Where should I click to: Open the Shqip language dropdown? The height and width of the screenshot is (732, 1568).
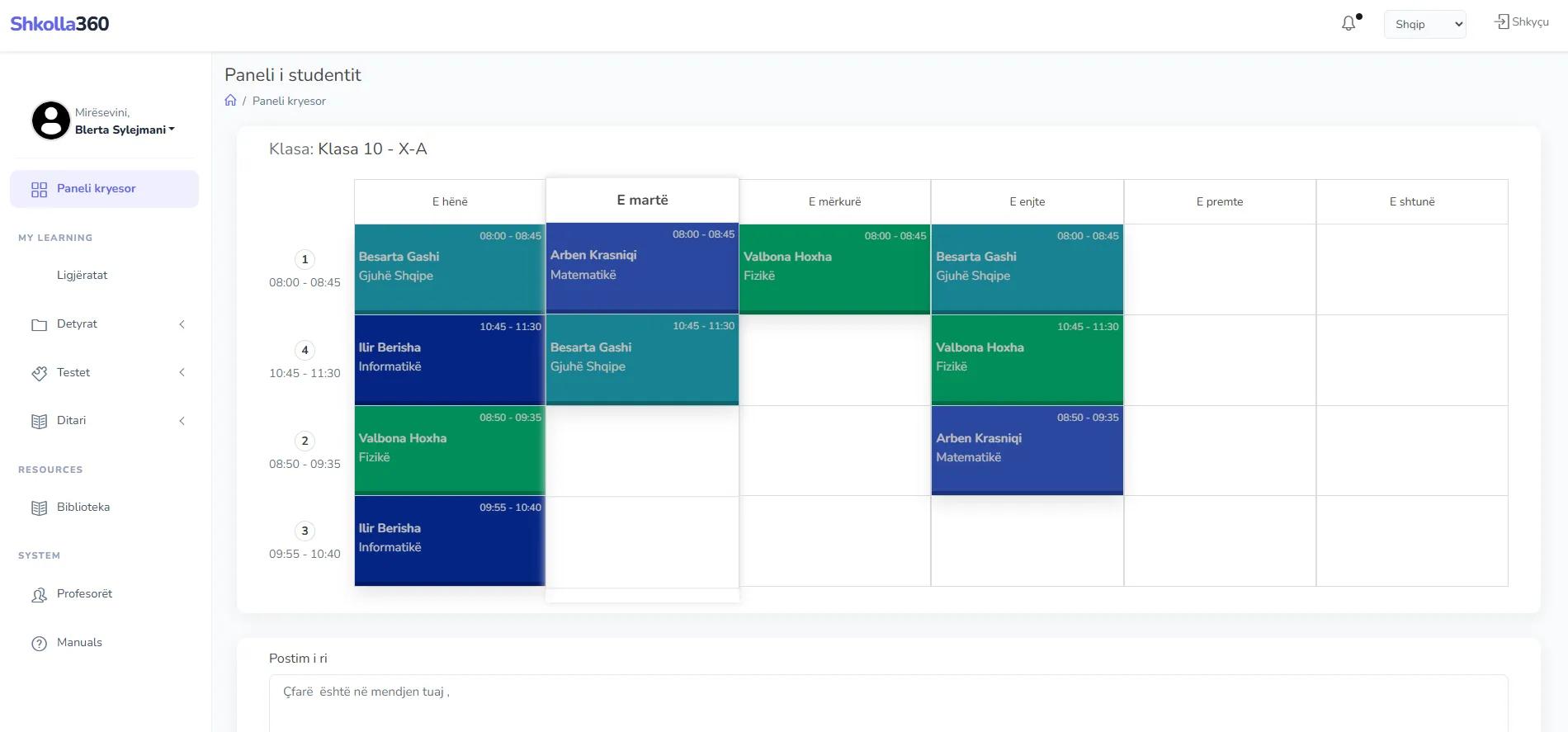tap(1425, 24)
